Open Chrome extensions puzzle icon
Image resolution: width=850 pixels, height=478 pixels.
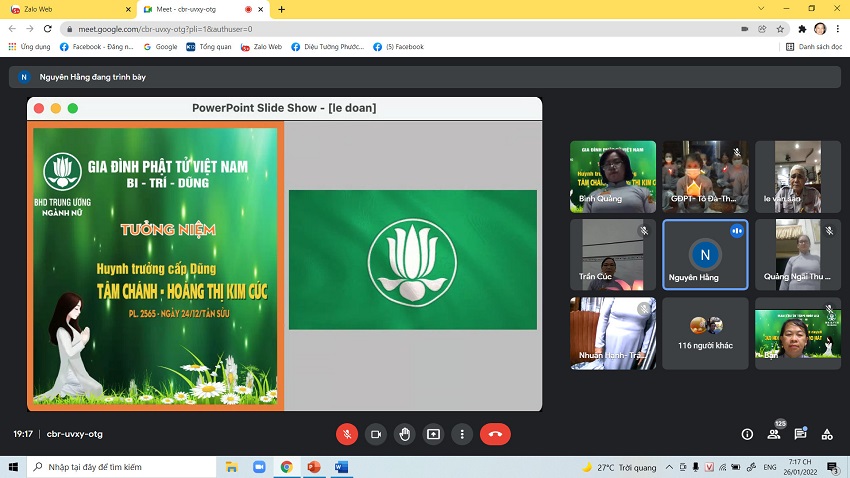tap(802, 29)
